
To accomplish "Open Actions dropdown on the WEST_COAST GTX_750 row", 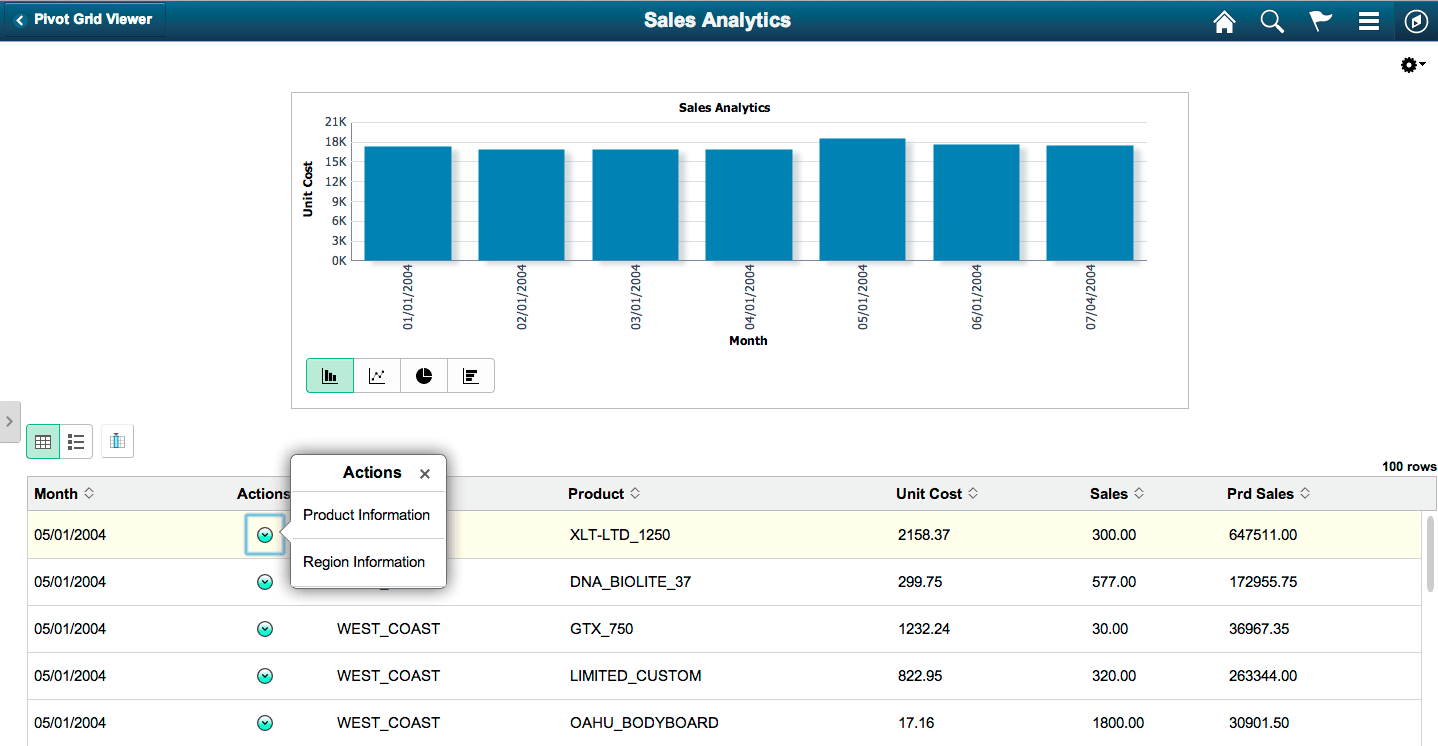I will tap(264, 628).
